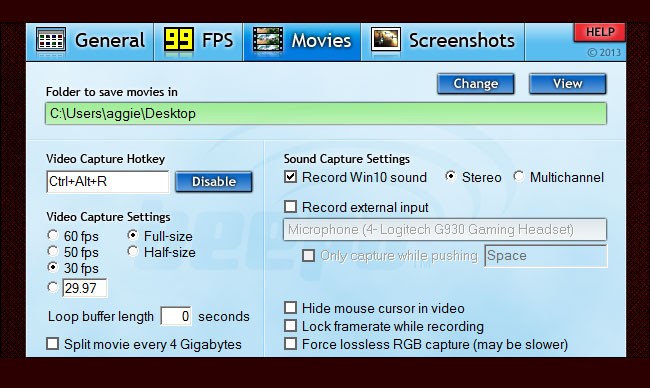This screenshot has width=650, height=388.
Task: Click the film strip Movies icon
Action: tap(268, 40)
